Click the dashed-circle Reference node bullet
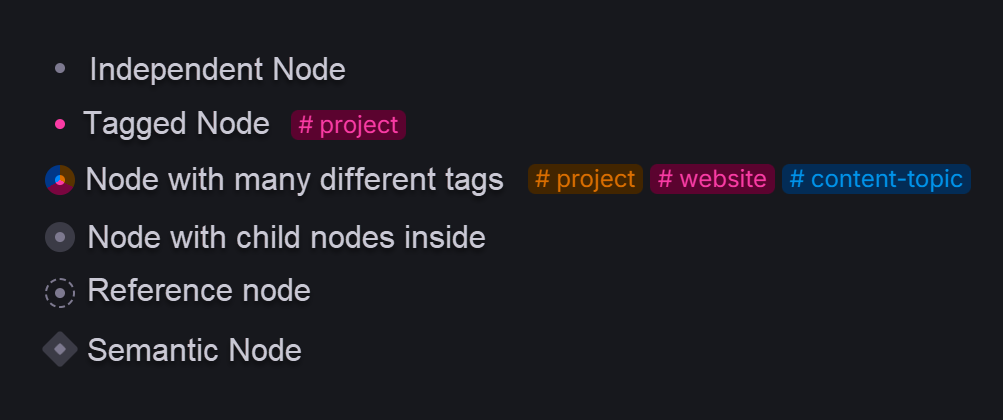Screen dimensions: 1003x420 click(60, 293)
